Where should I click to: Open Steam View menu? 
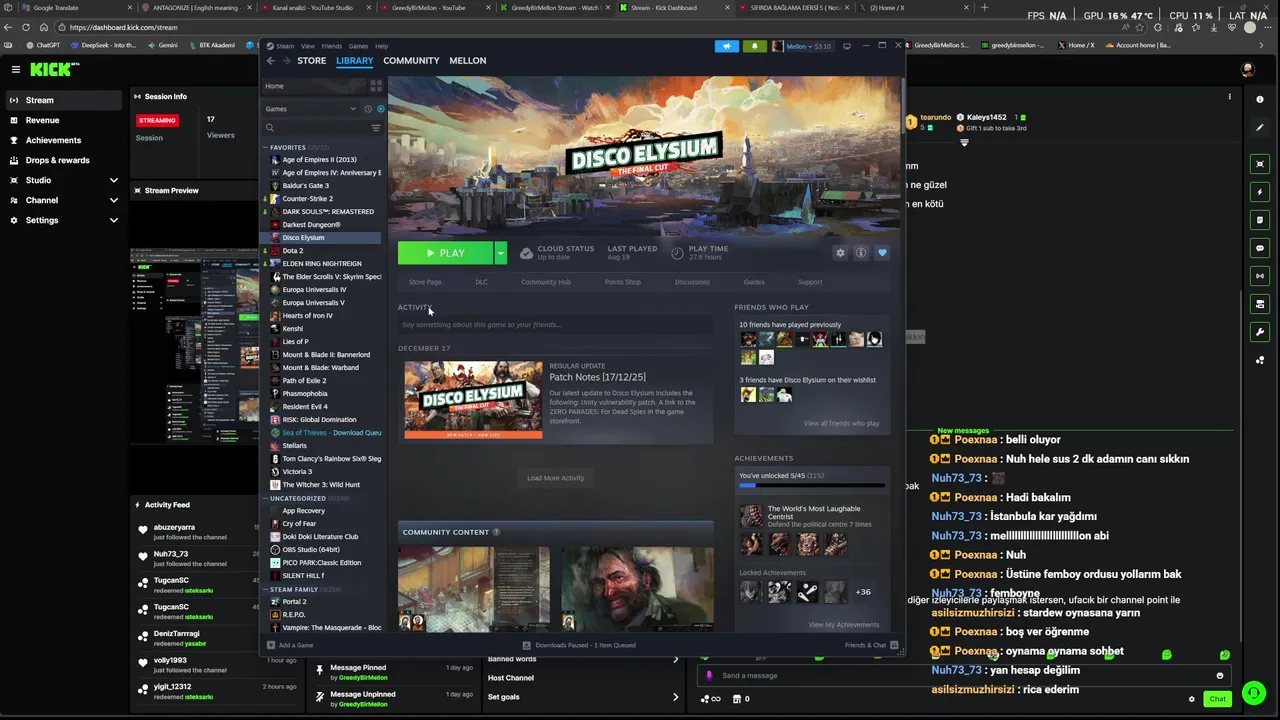308,46
